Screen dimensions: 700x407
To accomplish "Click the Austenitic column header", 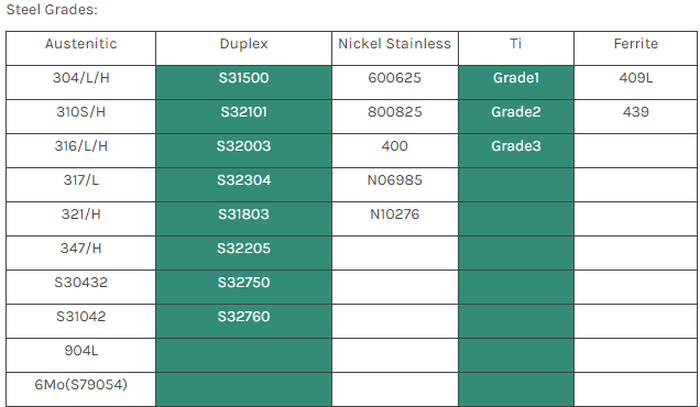I will pyautogui.click(x=81, y=44).
